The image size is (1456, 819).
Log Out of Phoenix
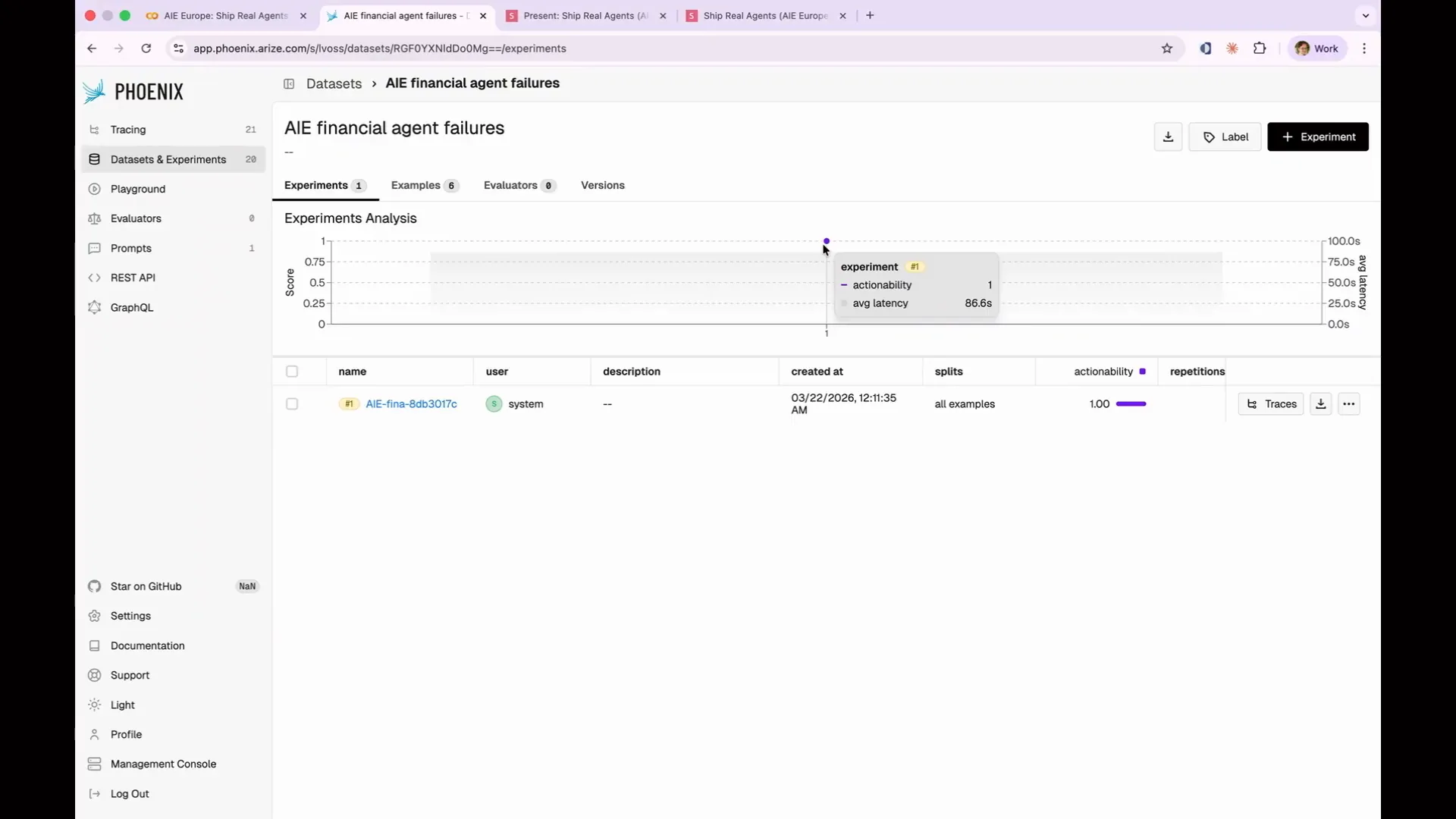point(173,793)
